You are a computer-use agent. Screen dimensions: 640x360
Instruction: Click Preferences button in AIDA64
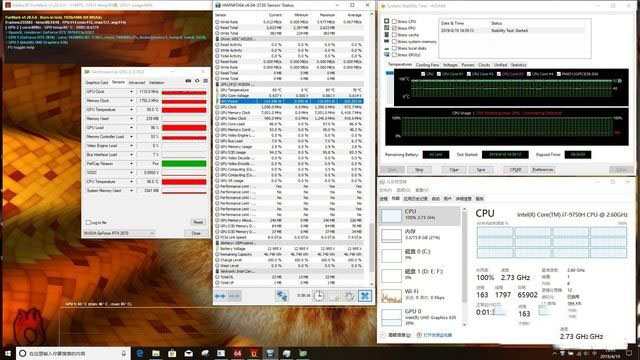(543, 169)
